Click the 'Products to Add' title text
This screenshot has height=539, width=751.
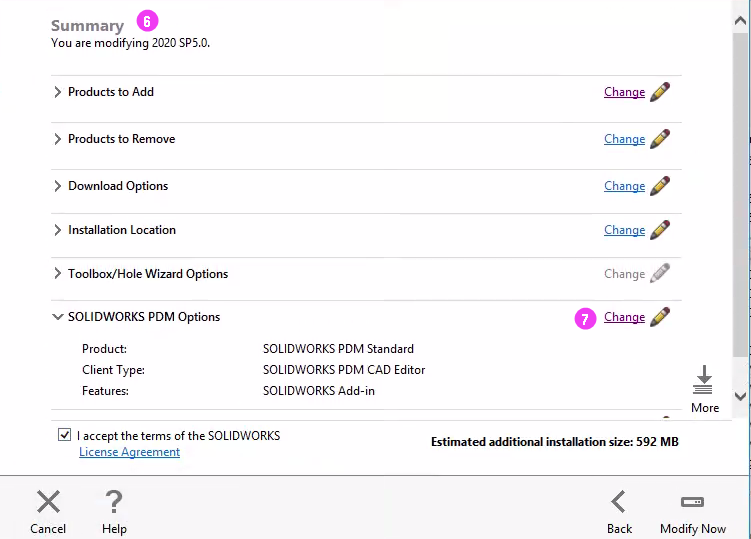click(x=111, y=92)
